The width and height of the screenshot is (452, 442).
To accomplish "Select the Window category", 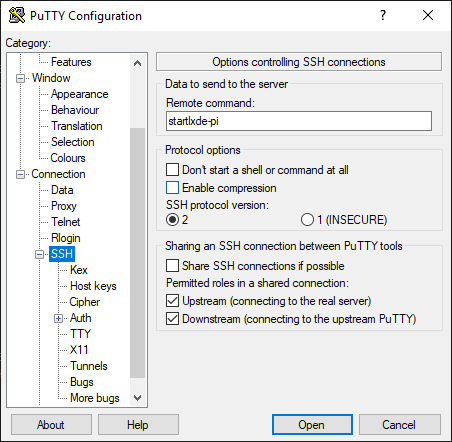I will (x=51, y=78).
